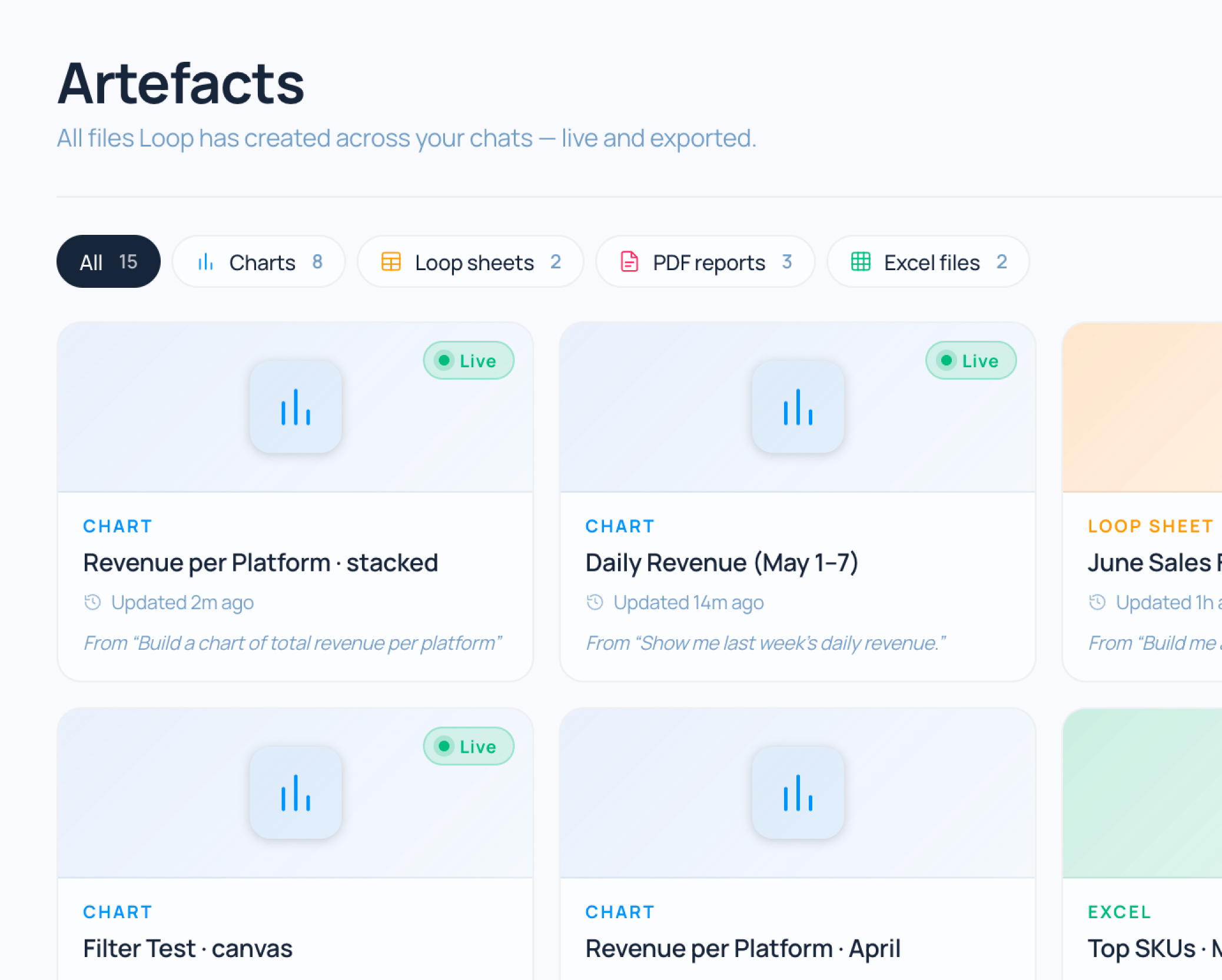Show only PDF reports
Image resolution: width=1222 pixels, height=980 pixels.
[x=705, y=262]
